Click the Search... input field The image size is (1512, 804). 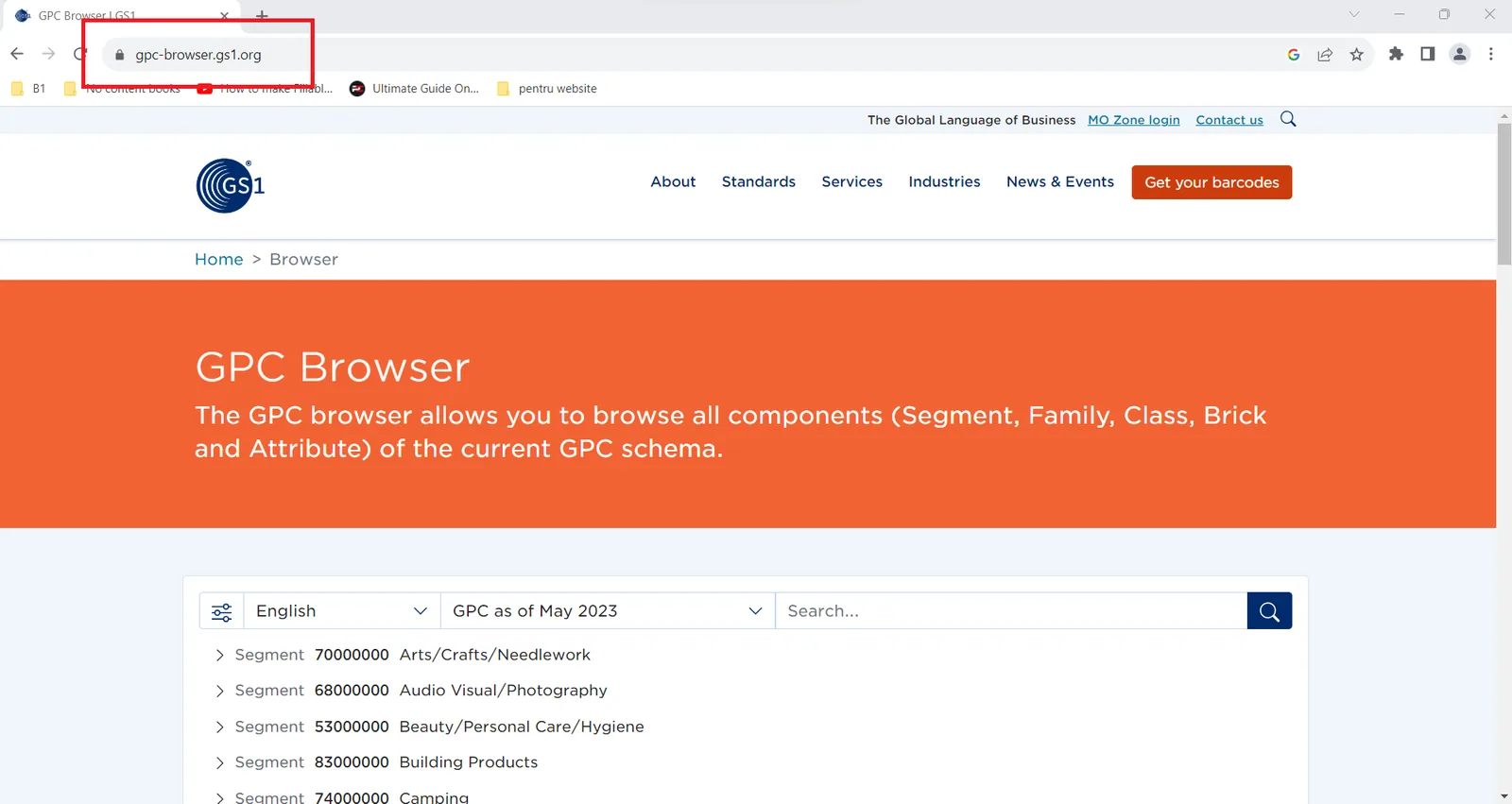pyautogui.click(x=1011, y=611)
